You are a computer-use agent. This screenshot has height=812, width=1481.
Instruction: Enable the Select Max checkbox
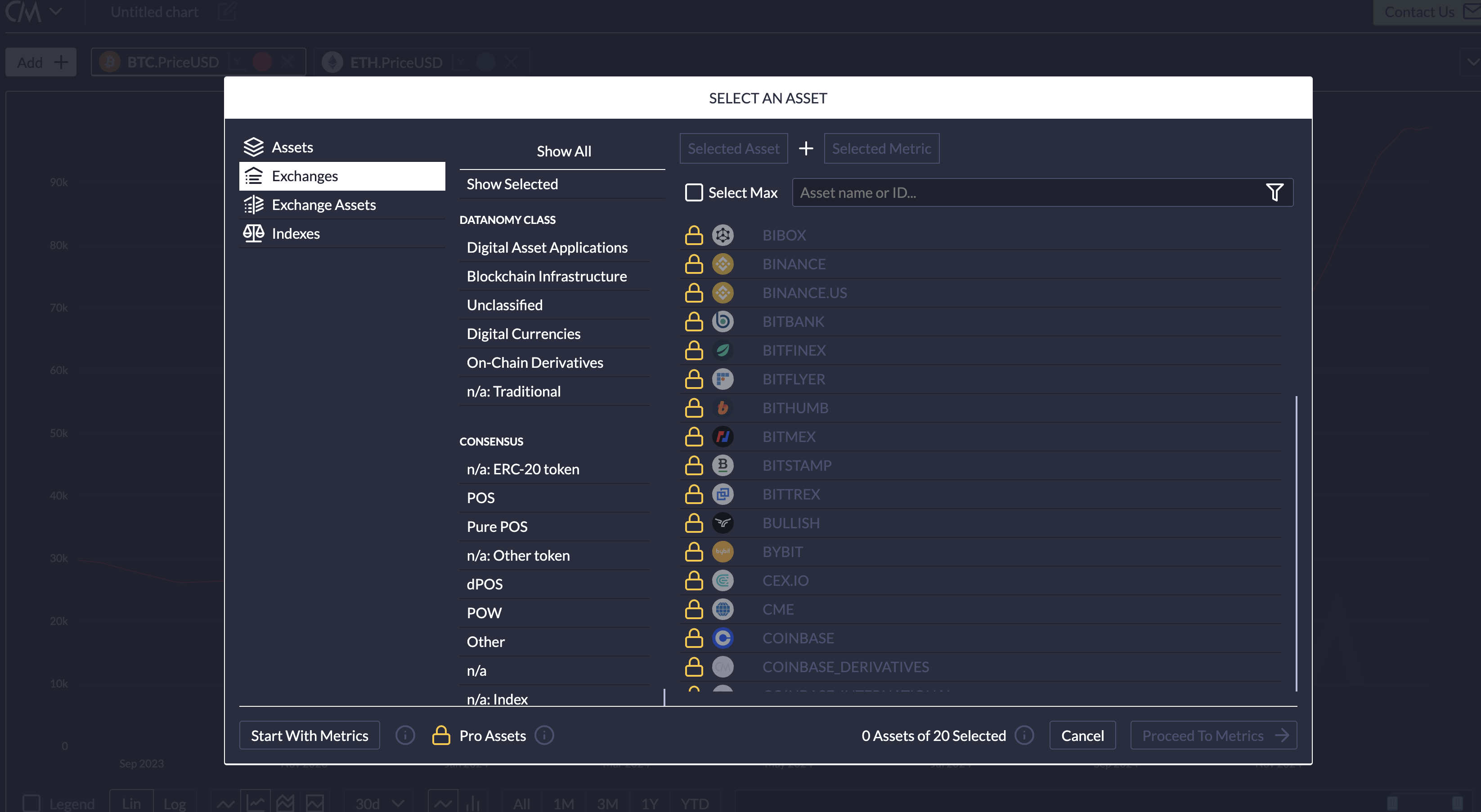click(x=694, y=192)
